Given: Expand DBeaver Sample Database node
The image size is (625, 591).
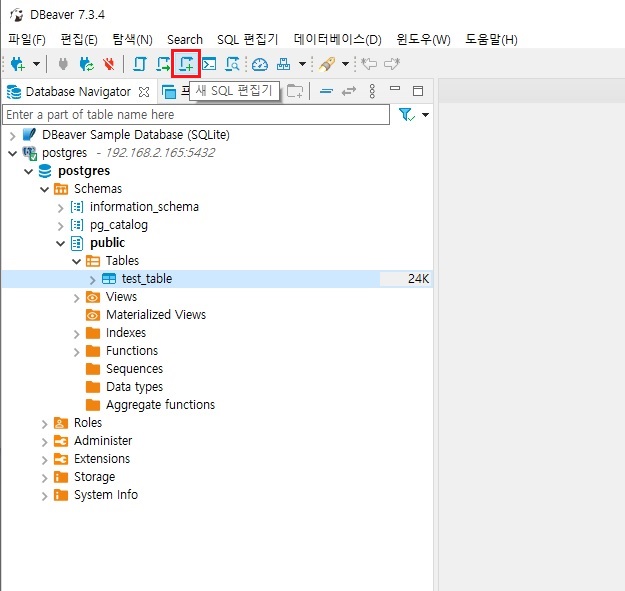Looking at the screenshot, I should tap(12, 136).
